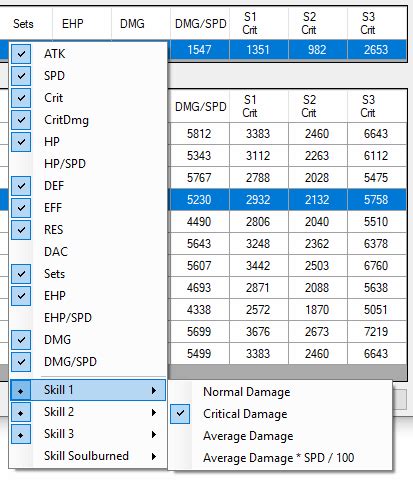Uncheck the ATK column option
The width and height of the screenshot is (413, 481).
[x=88, y=54]
